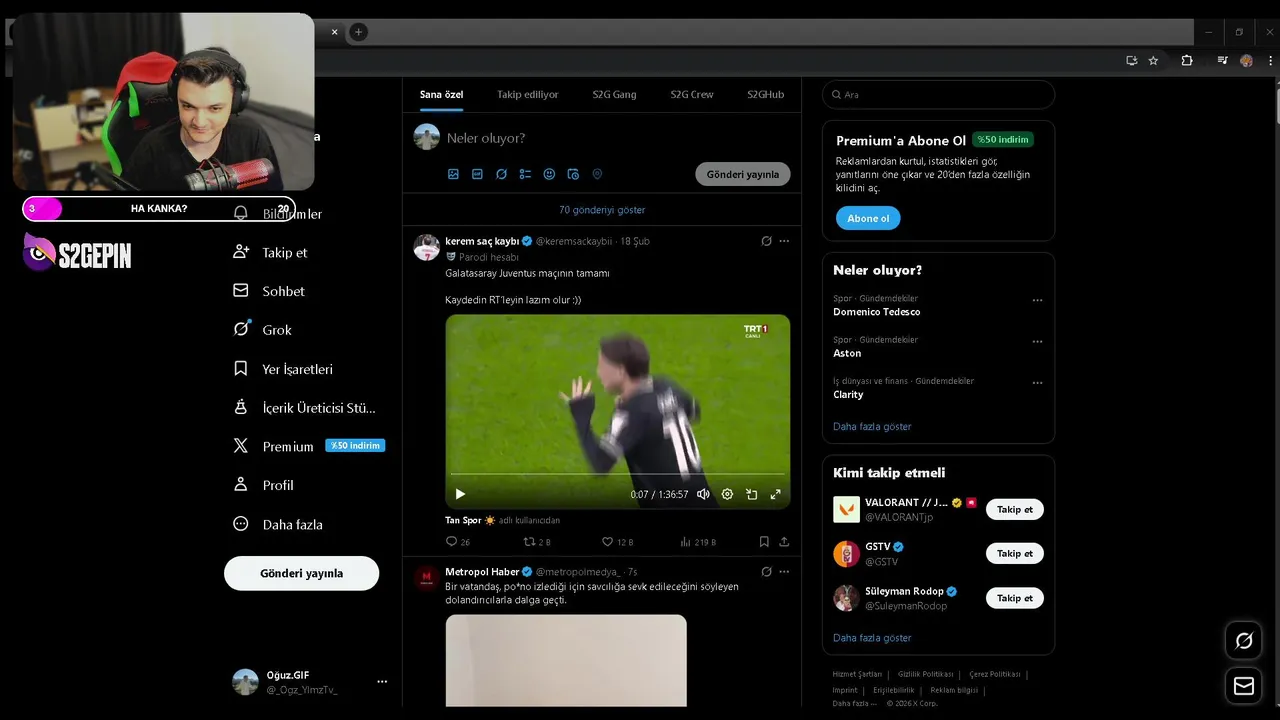
Task: Open more options on kerem saç kaybı post
Action: pos(784,241)
